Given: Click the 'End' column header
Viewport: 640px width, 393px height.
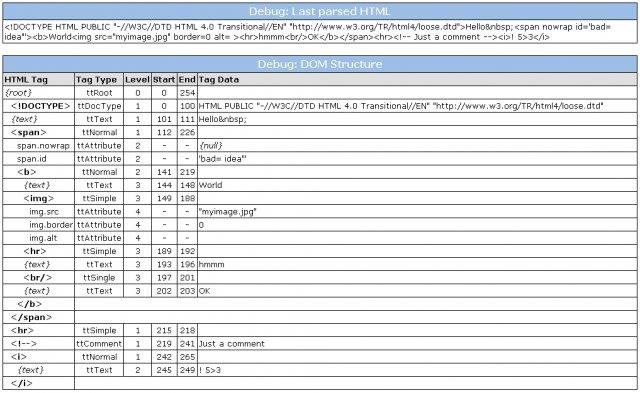Looking at the screenshot, I should 187,80.
